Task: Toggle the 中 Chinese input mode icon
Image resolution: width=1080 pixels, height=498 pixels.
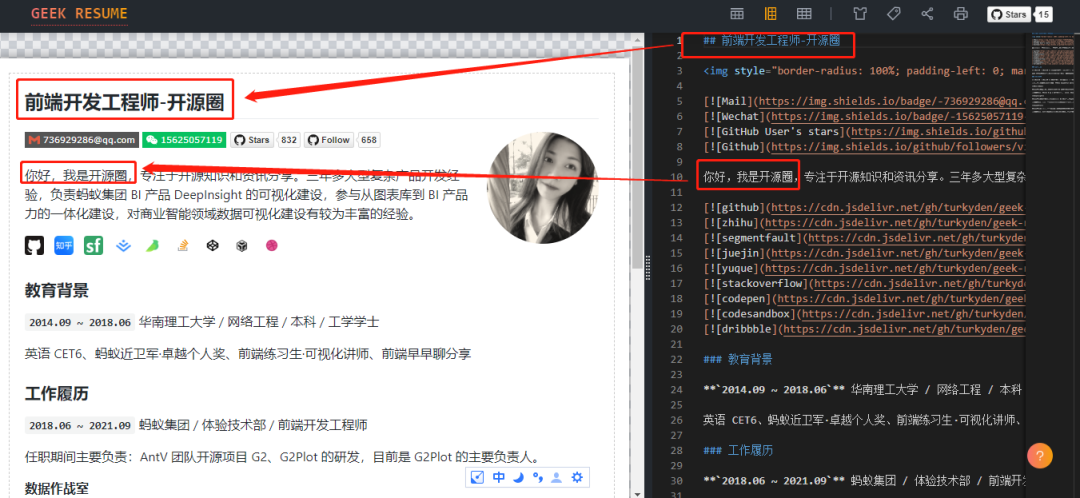Action: click(499, 477)
